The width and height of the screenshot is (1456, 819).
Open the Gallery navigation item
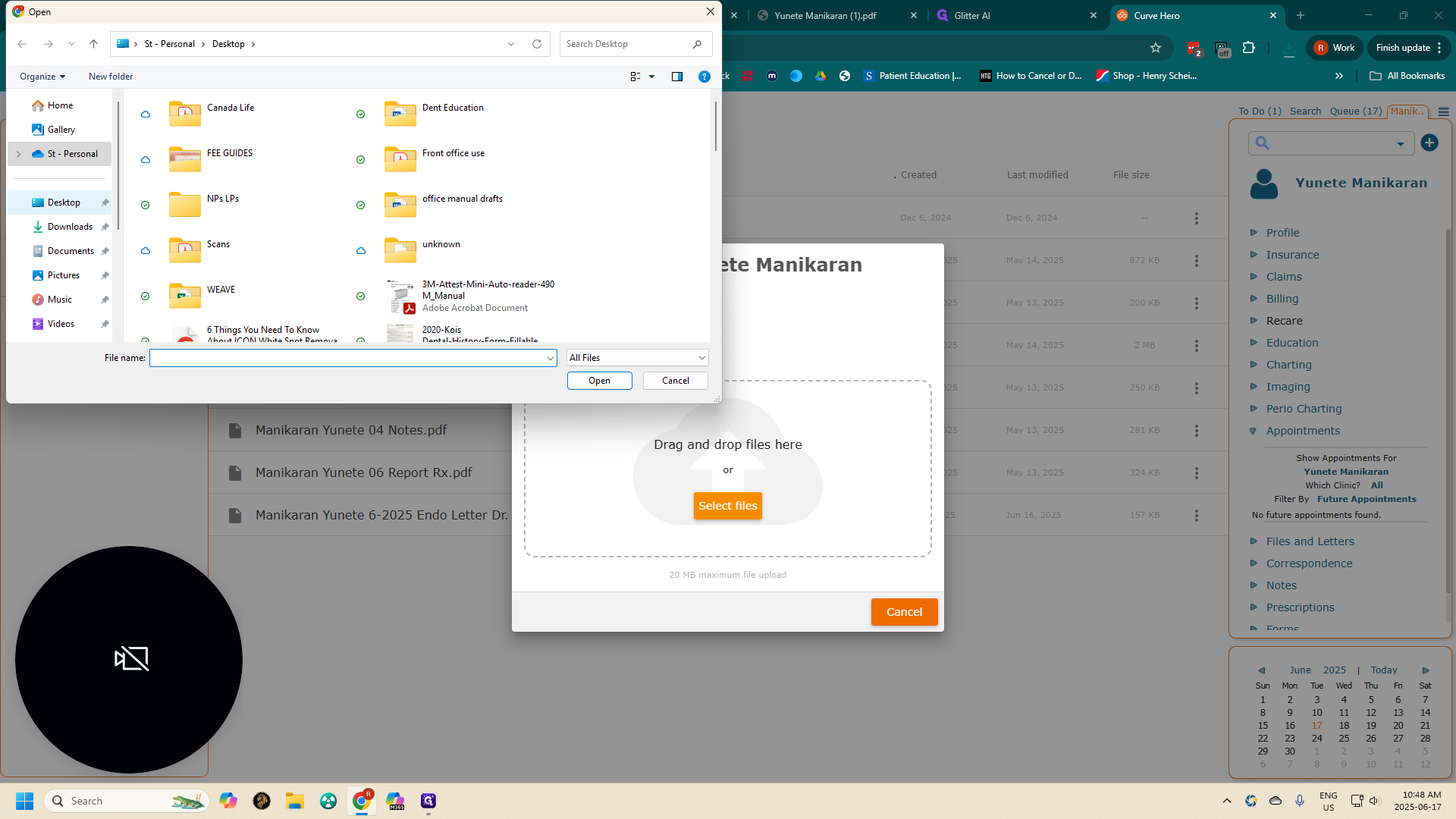(x=61, y=130)
